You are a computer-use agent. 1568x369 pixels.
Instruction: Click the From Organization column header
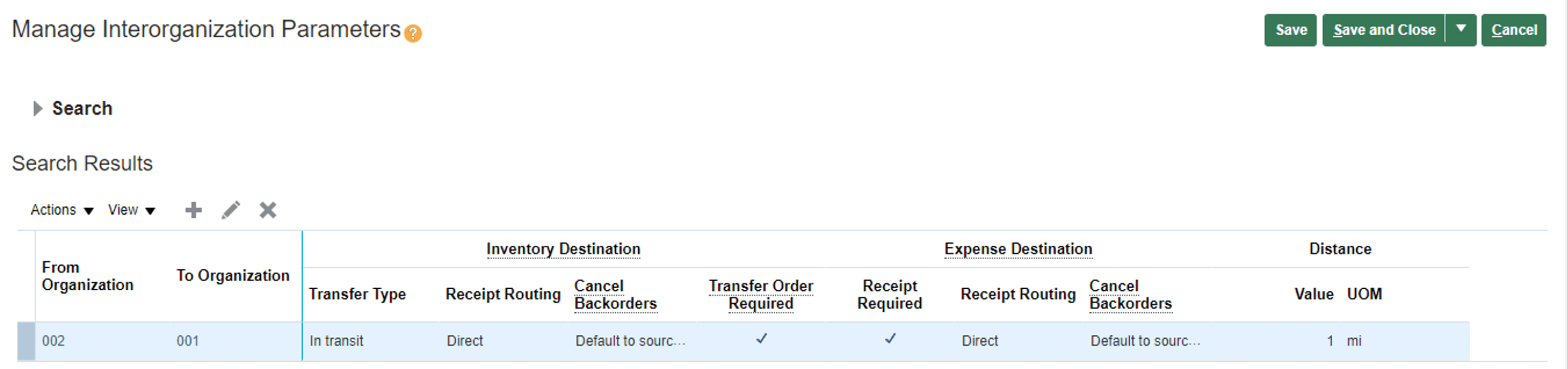[87, 276]
